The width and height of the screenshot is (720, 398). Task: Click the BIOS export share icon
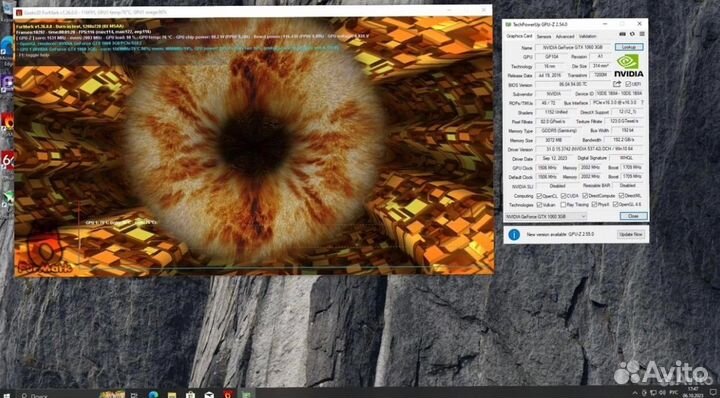click(x=617, y=84)
